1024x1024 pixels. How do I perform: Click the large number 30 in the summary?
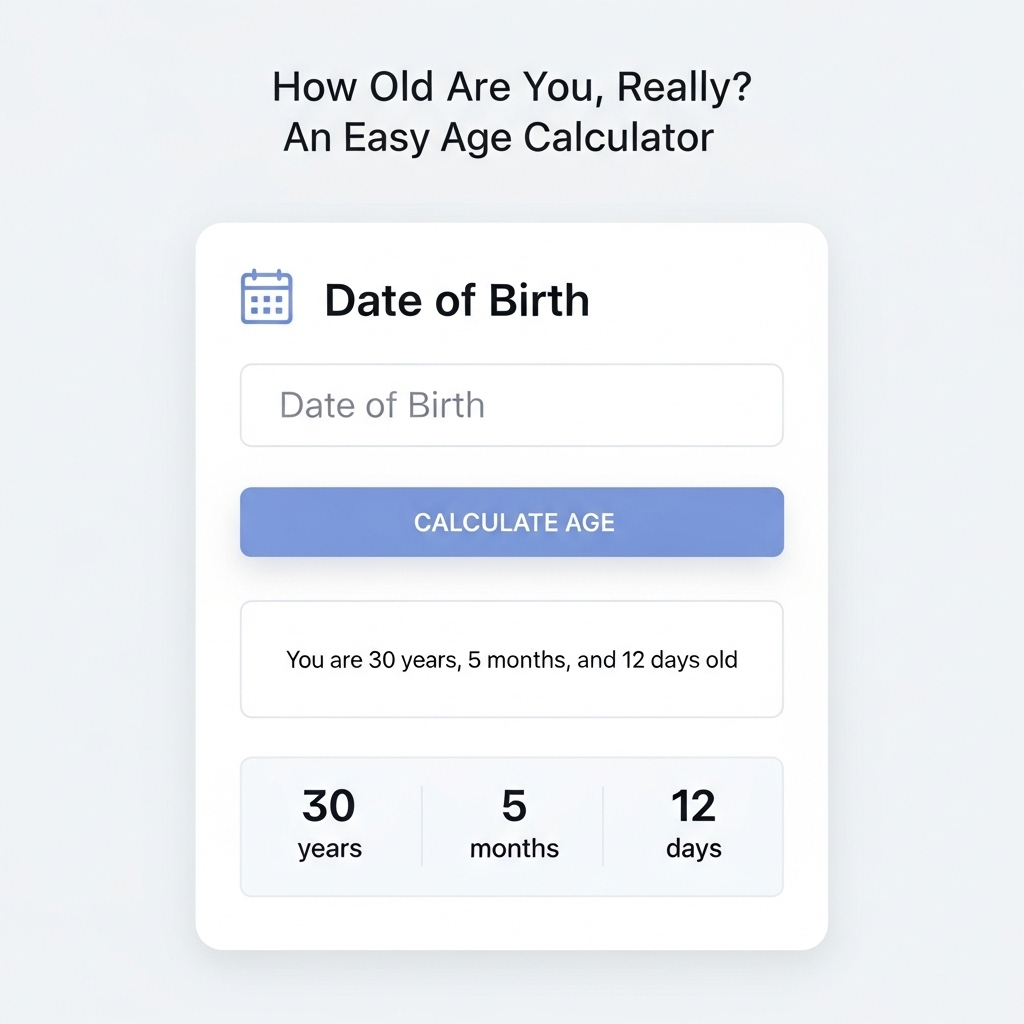point(328,805)
